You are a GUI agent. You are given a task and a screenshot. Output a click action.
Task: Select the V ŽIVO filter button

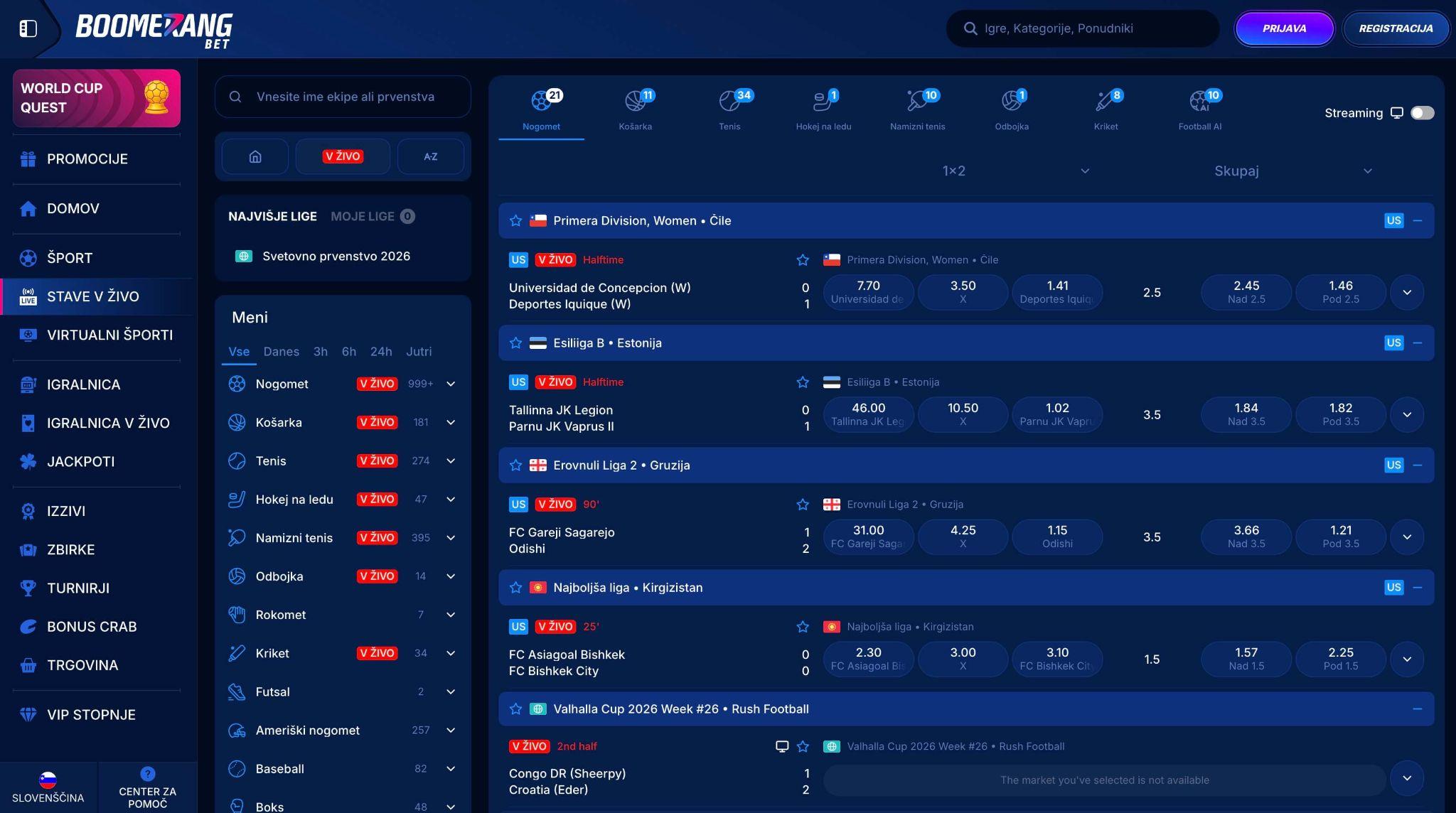click(x=343, y=156)
